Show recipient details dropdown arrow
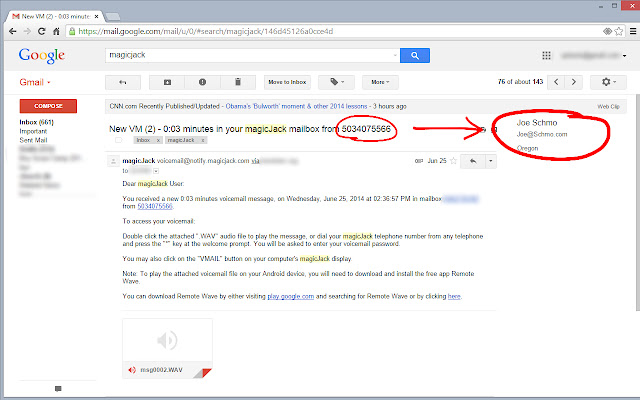 (x=156, y=171)
